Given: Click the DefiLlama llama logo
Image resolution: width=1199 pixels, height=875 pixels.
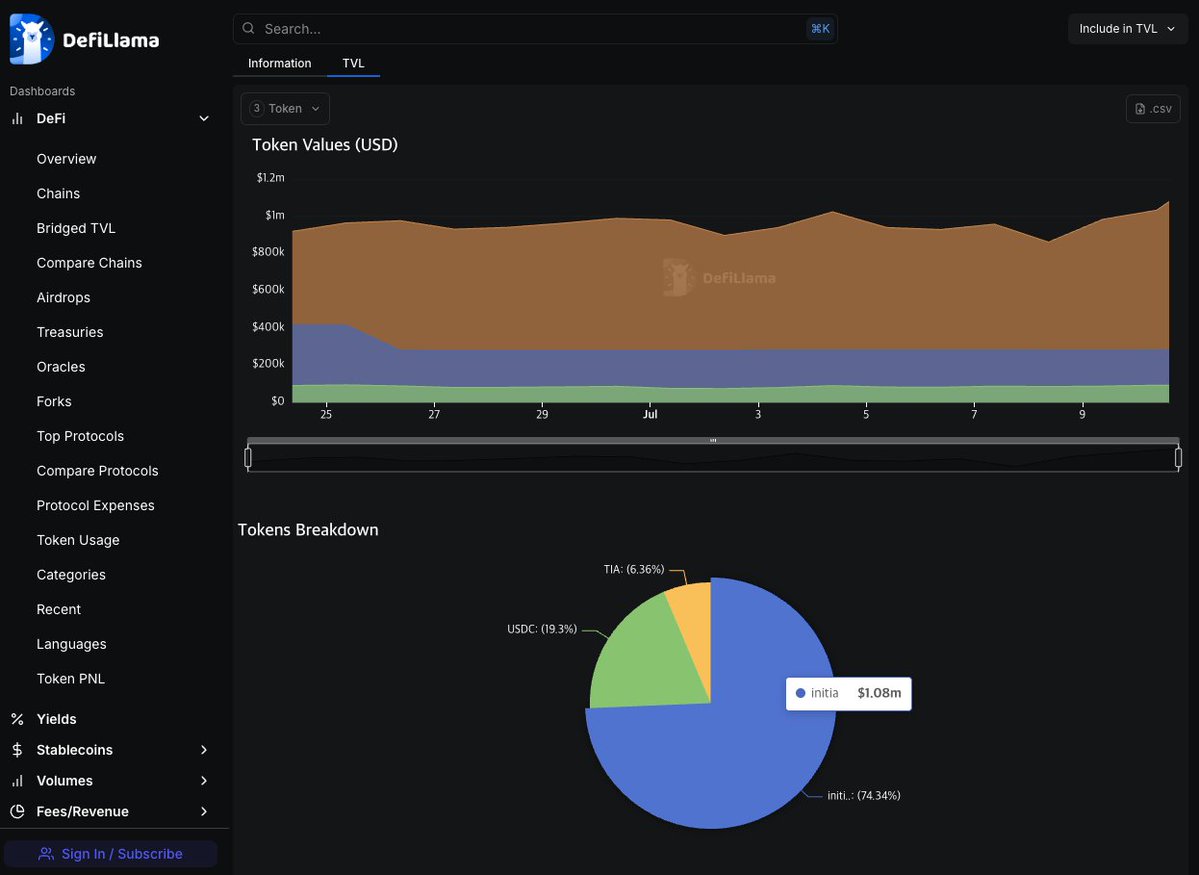Looking at the screenshot, I should click(31, 39).
